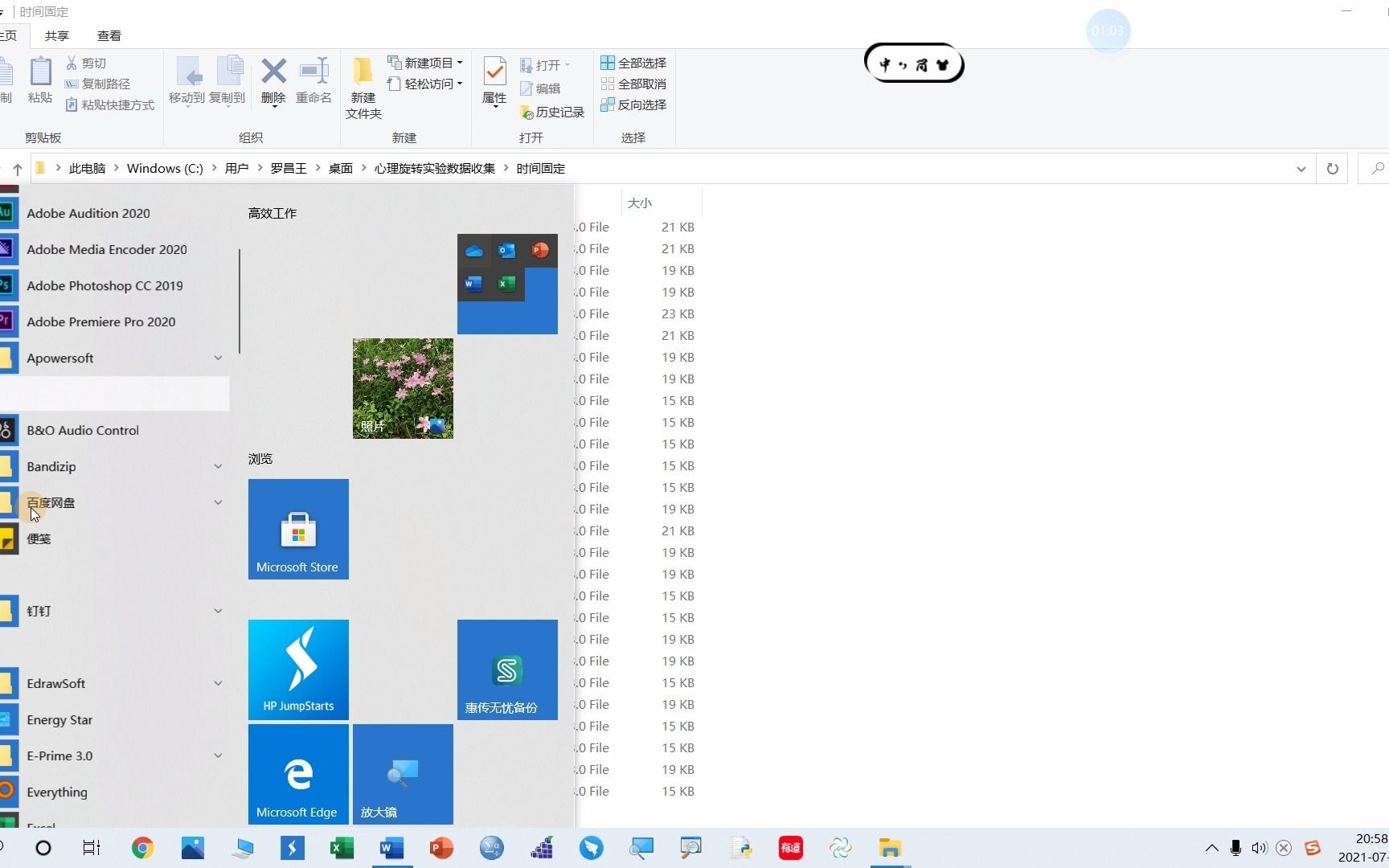Expand the E-Prime 3.0 folder in the Start menu

pyautogui.click(x=218, y=755)
